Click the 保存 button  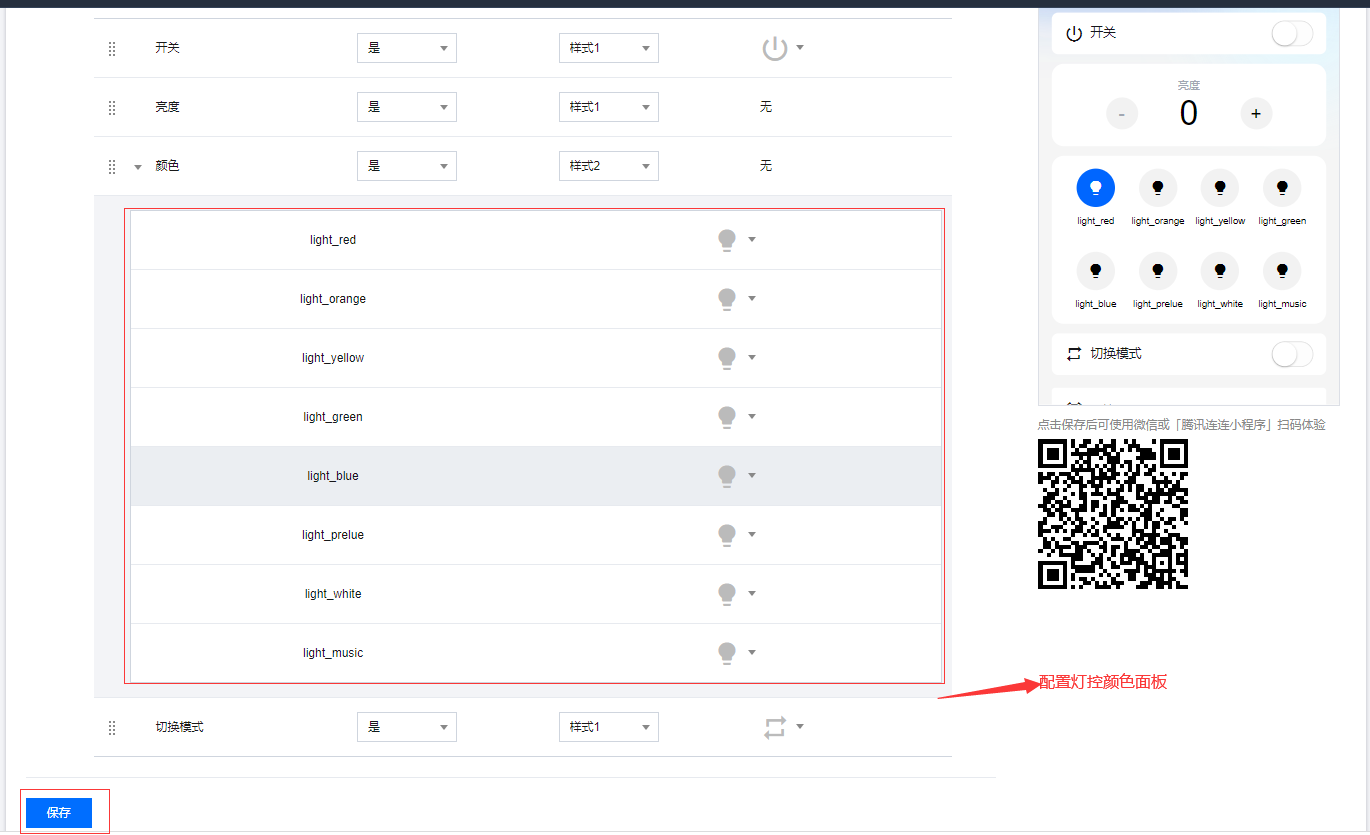point(59,813)
